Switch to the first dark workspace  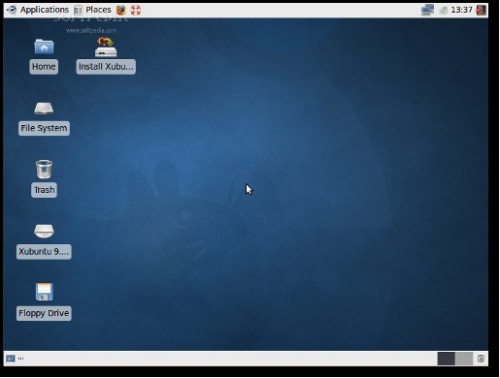[x=446, y=359]
